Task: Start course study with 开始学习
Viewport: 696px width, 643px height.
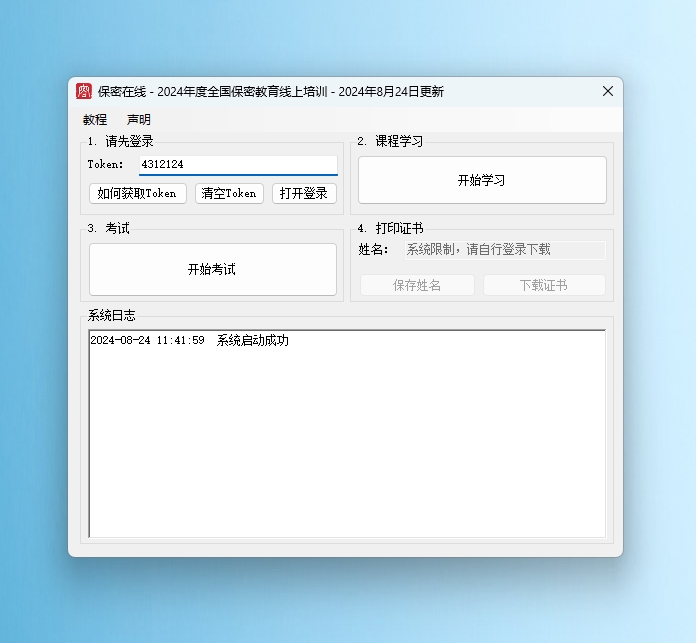Action: pyautogui.click(x=482, y=180)
